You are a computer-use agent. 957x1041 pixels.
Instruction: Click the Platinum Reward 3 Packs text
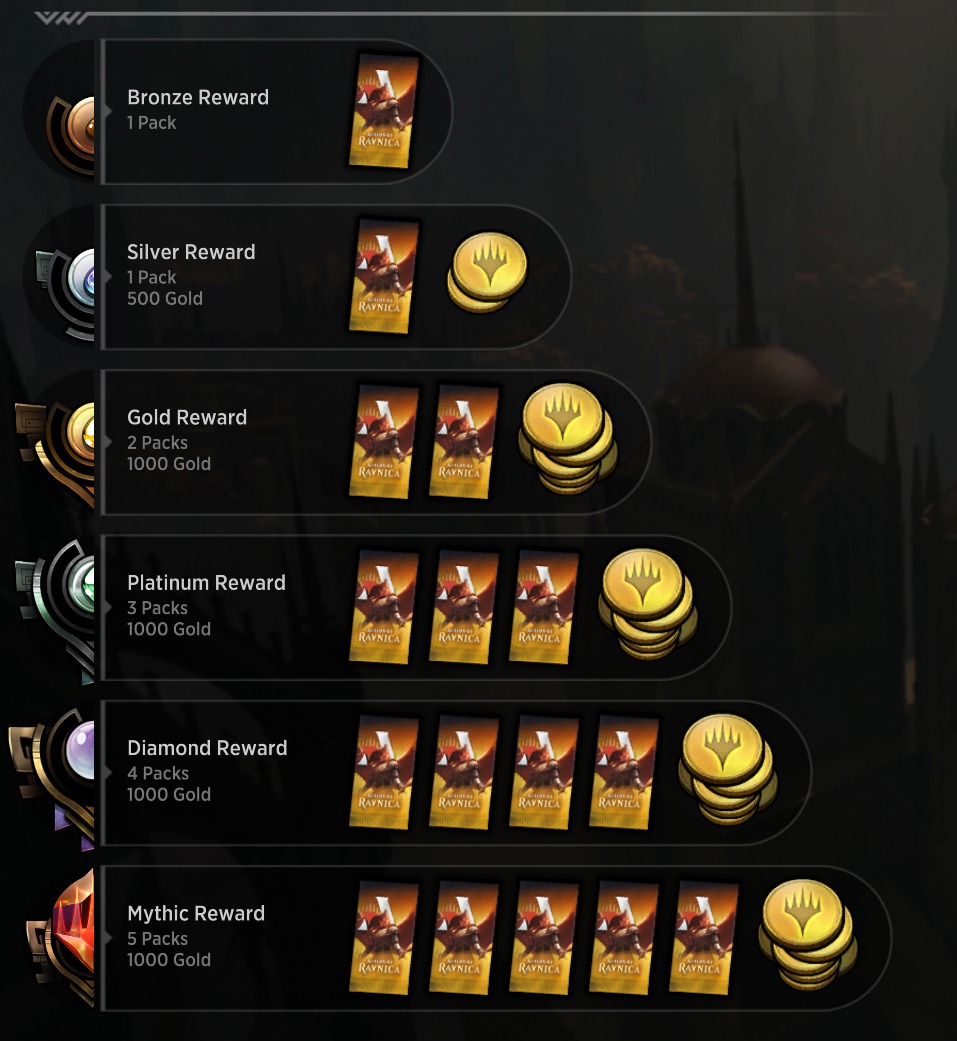157,607
